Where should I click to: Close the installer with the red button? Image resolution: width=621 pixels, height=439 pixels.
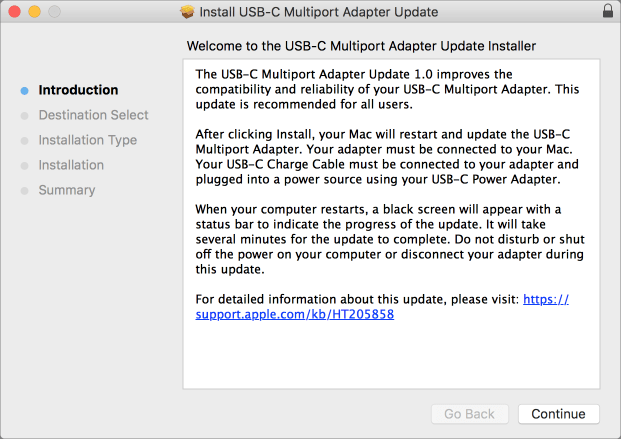[14, 11]
